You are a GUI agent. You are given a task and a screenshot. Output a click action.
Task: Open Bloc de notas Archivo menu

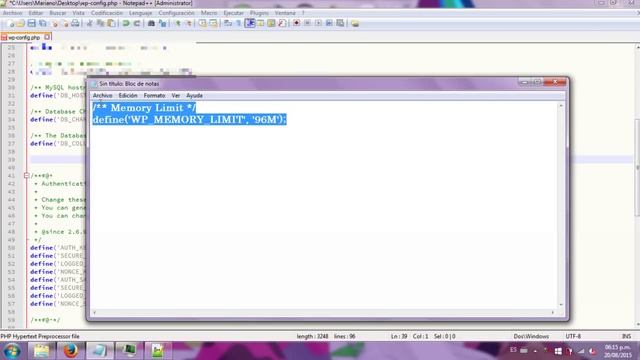(102, 96)
